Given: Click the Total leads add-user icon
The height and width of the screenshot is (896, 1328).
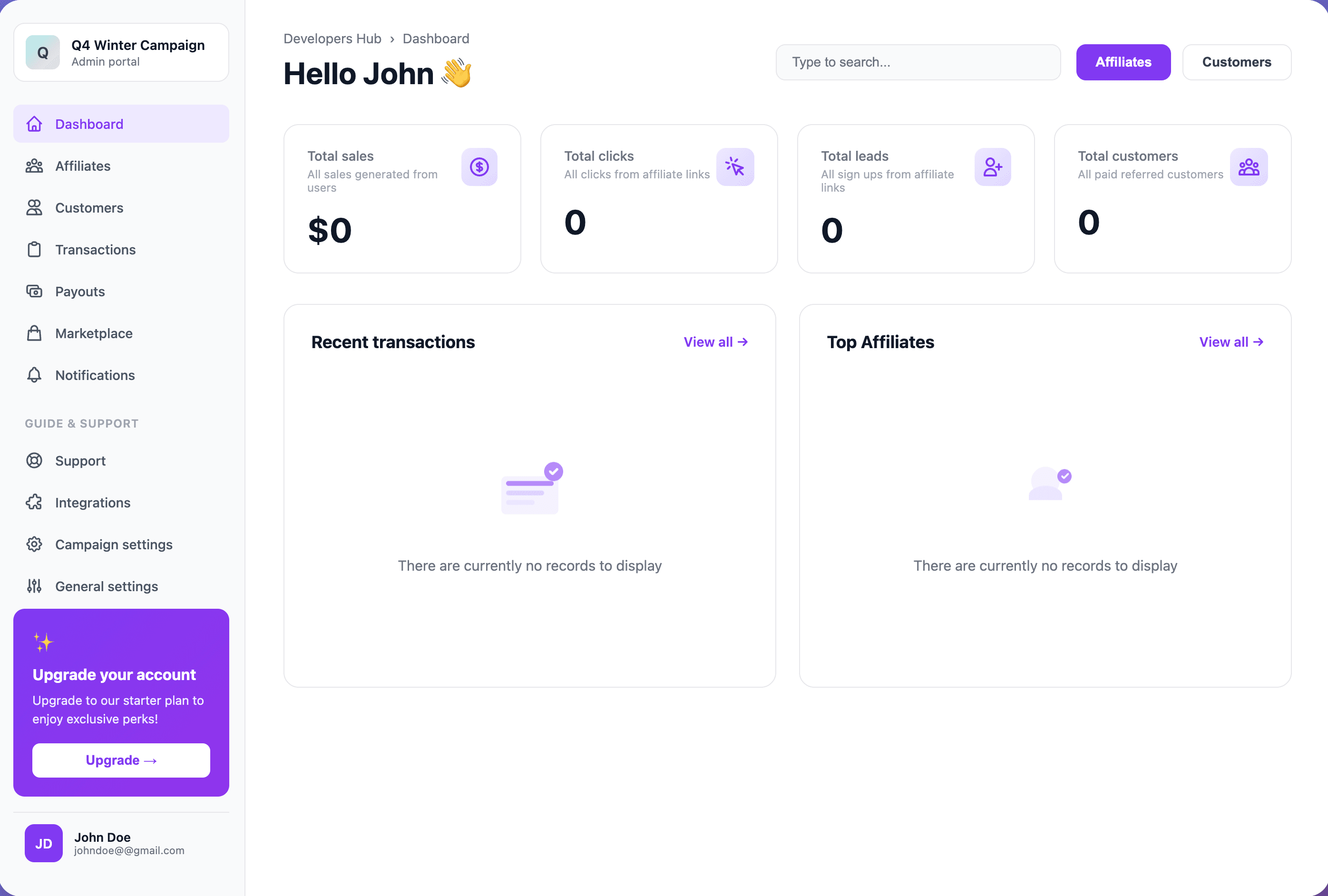Looking at the screenshot, I should coord(993,167).
